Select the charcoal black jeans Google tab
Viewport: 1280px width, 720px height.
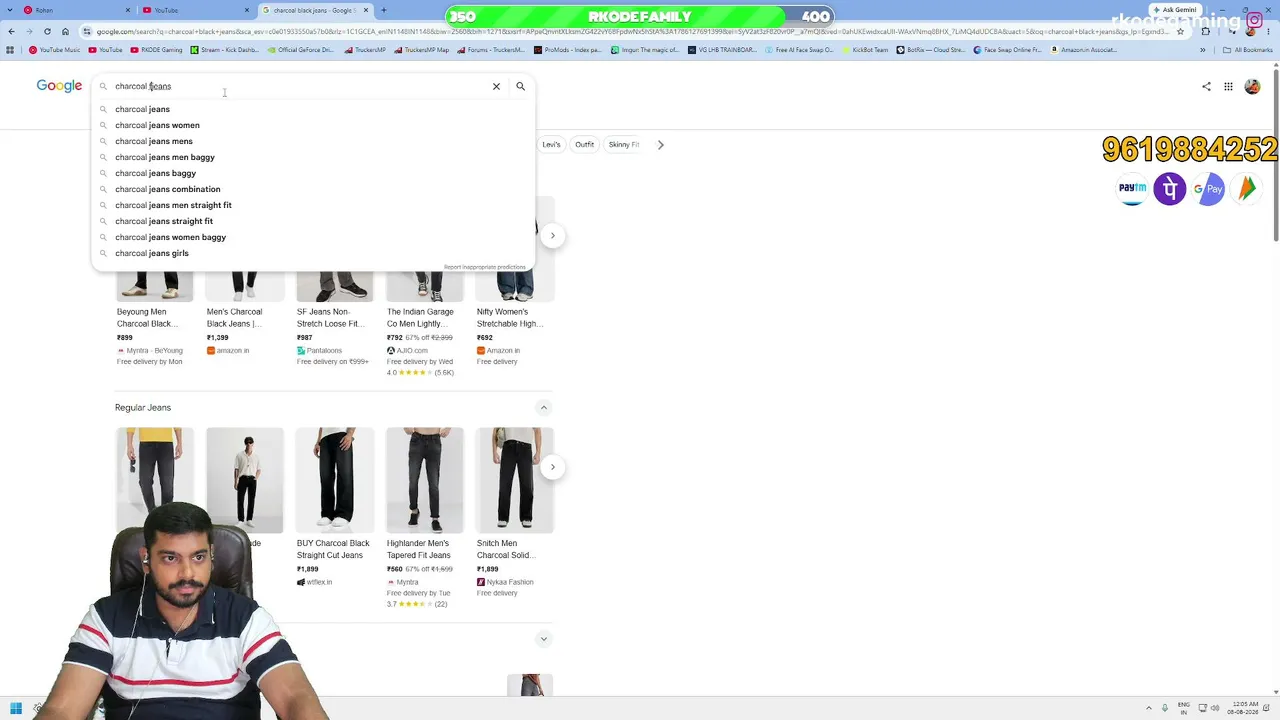pyautogui.click(x=315, y=10)
